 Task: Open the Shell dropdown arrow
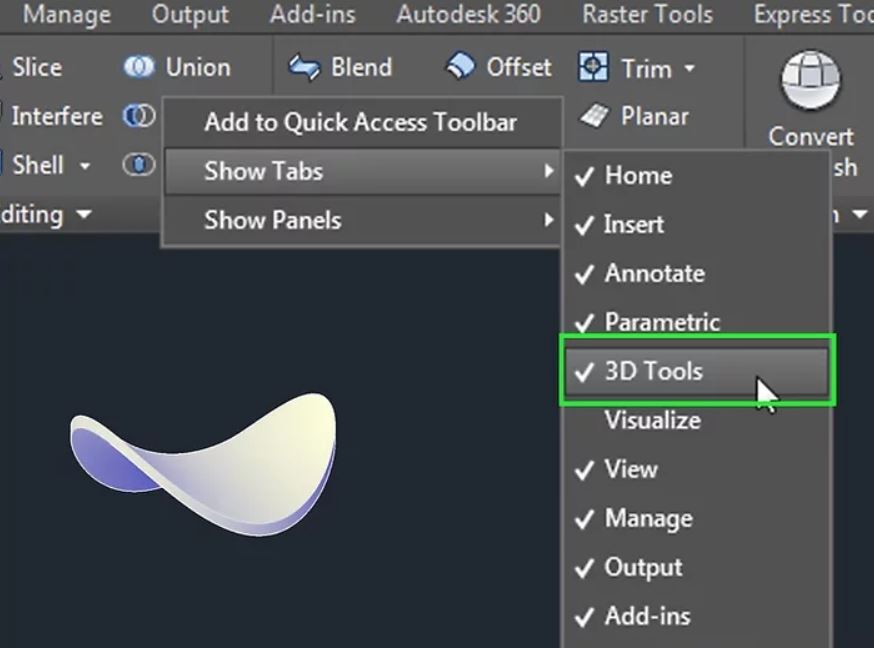click(x=85, y=166)
